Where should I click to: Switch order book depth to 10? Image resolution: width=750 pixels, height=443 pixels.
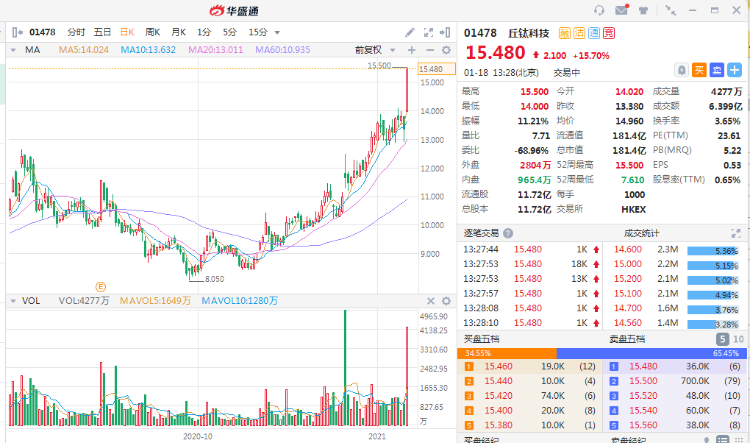(x=739, y=339)
